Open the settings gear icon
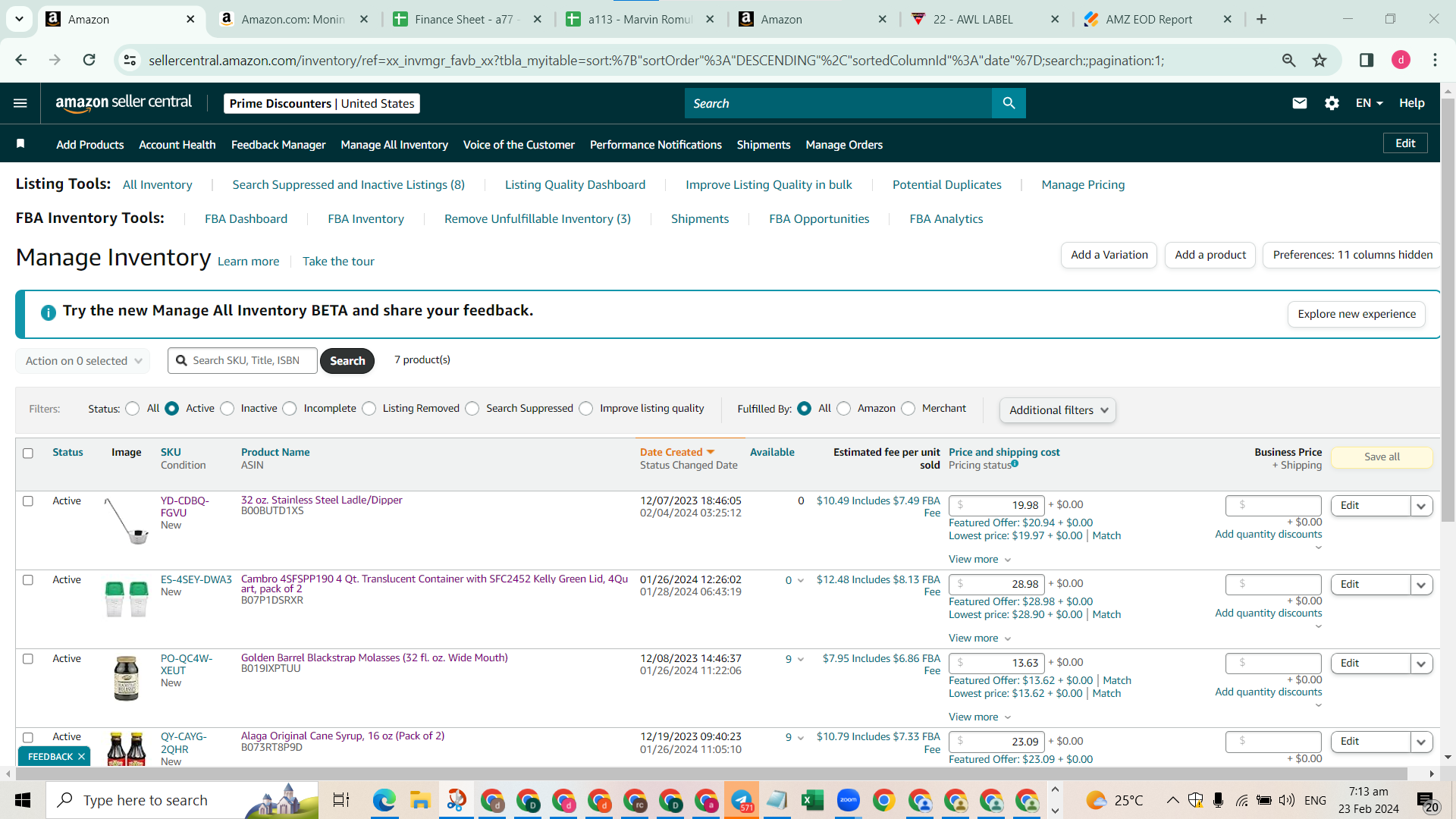 click(1332, 103)
